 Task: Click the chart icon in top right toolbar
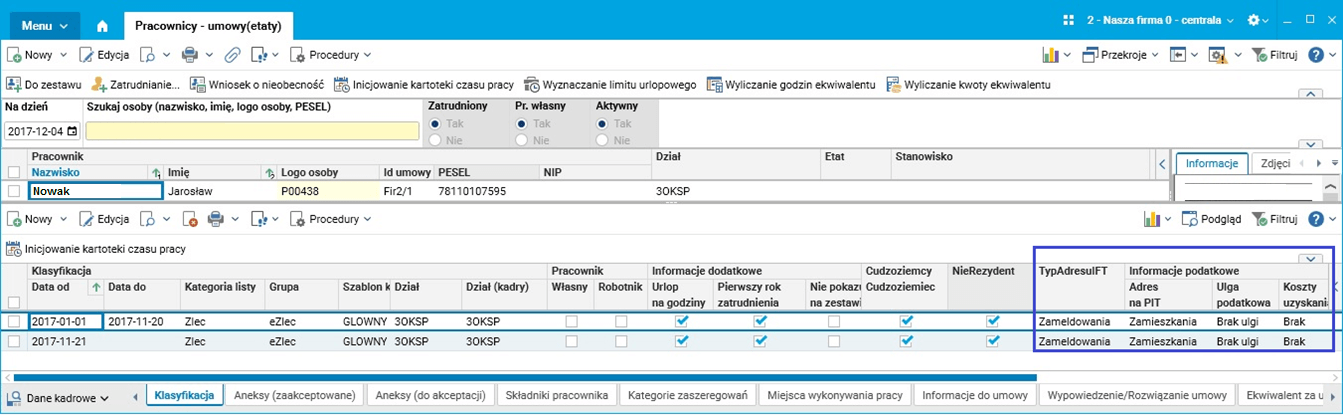click(x=1051, y=55)
